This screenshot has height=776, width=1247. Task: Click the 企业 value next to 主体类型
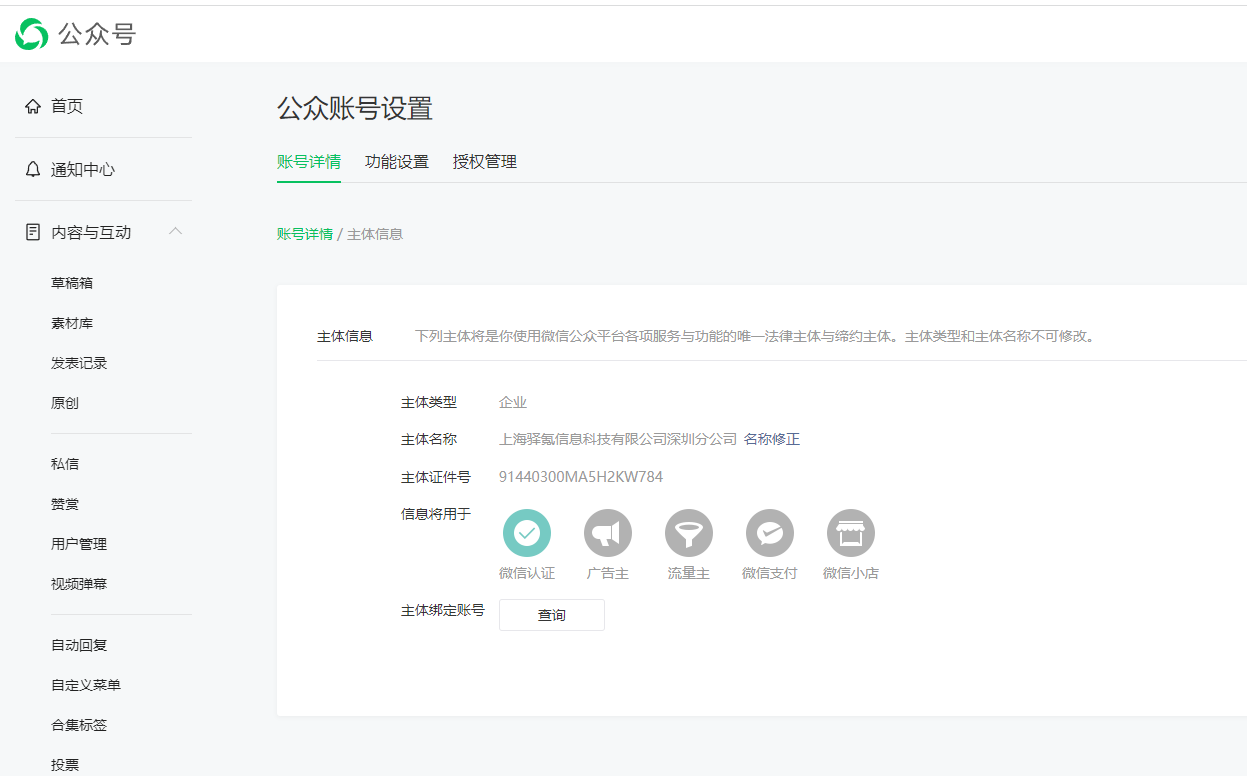(513, 402)
